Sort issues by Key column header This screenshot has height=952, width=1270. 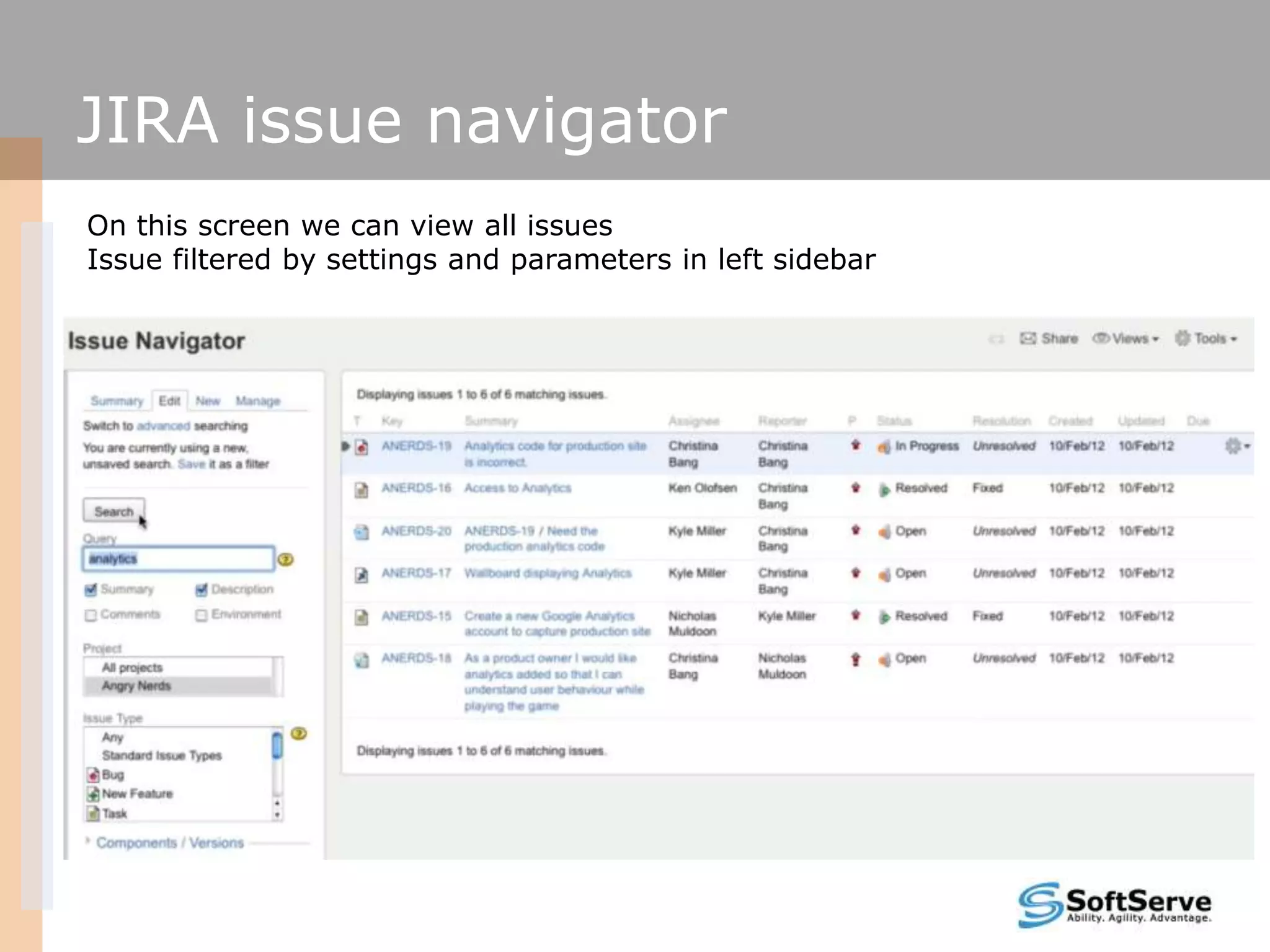tap(392, 421)
